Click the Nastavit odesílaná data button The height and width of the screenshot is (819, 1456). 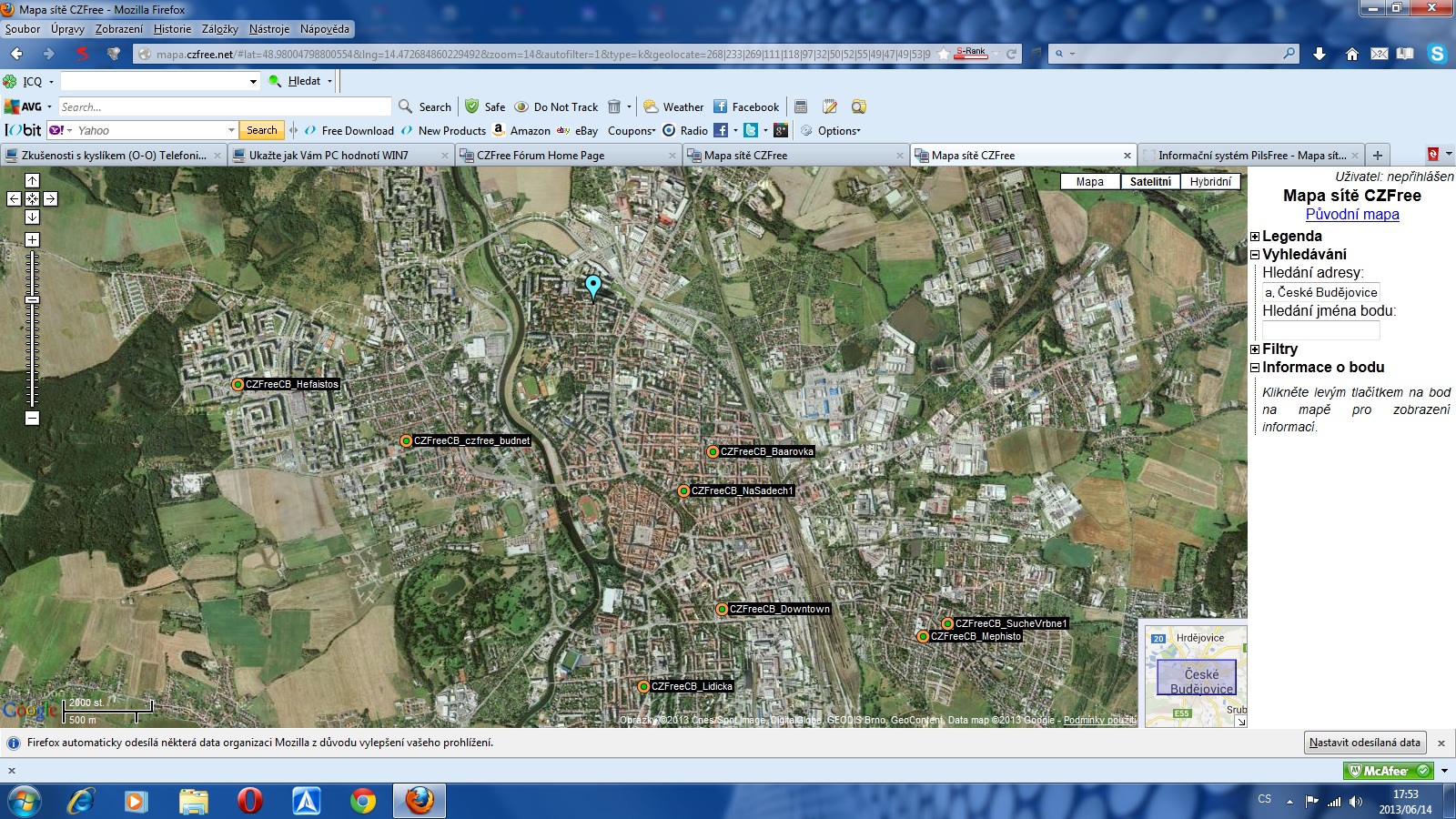click(x=1364, y=743)
